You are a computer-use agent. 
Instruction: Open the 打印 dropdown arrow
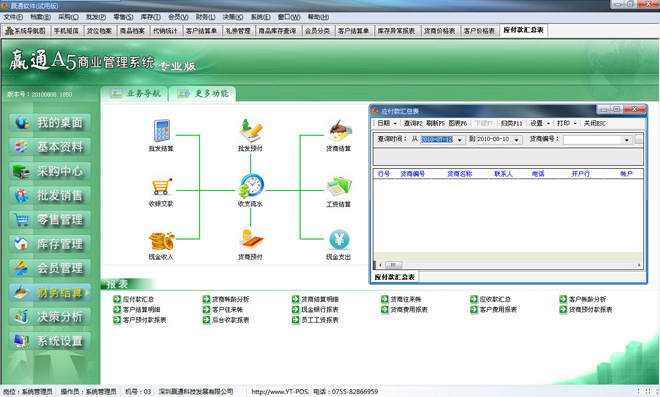[x=575, y=123]
